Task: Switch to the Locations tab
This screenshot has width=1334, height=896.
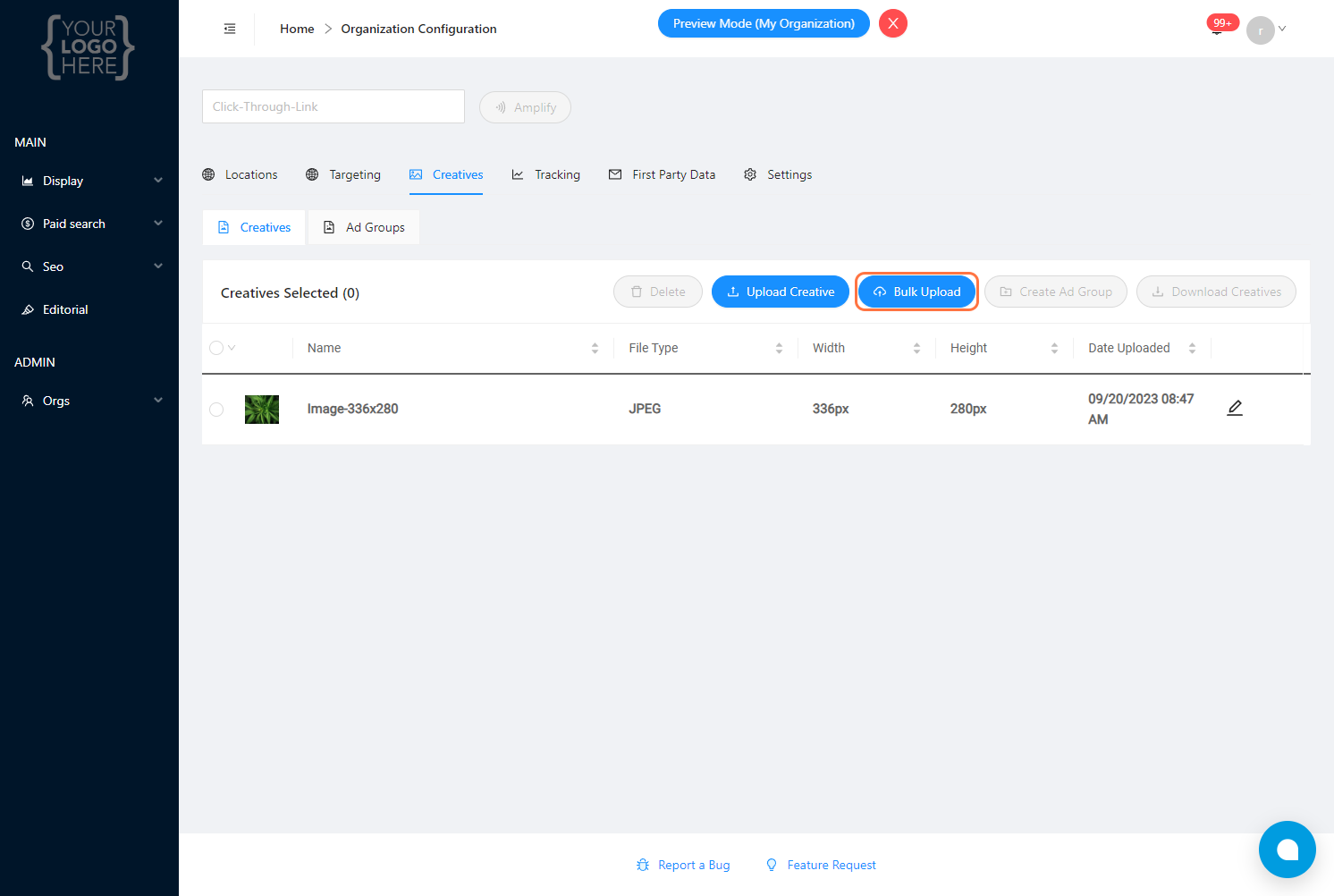Action: pos(240,174)
